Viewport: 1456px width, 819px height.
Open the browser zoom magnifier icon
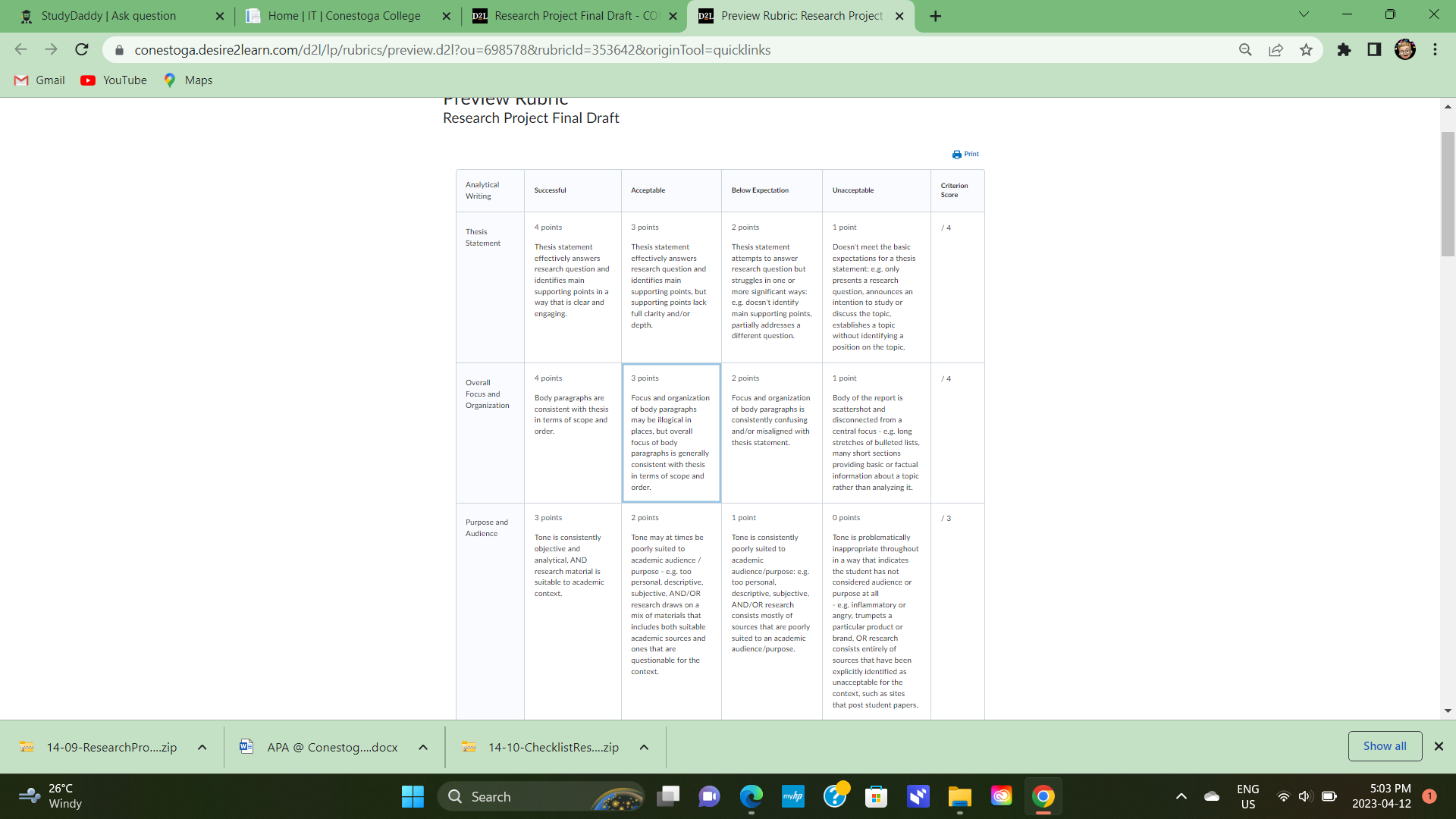[1245, 50]
